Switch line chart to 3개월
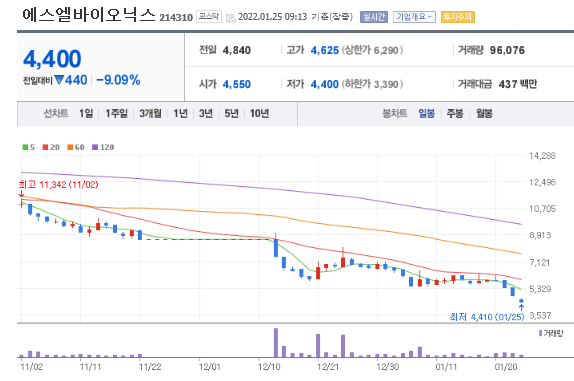This screenshot has height=381, width=574. click(150, 113)
